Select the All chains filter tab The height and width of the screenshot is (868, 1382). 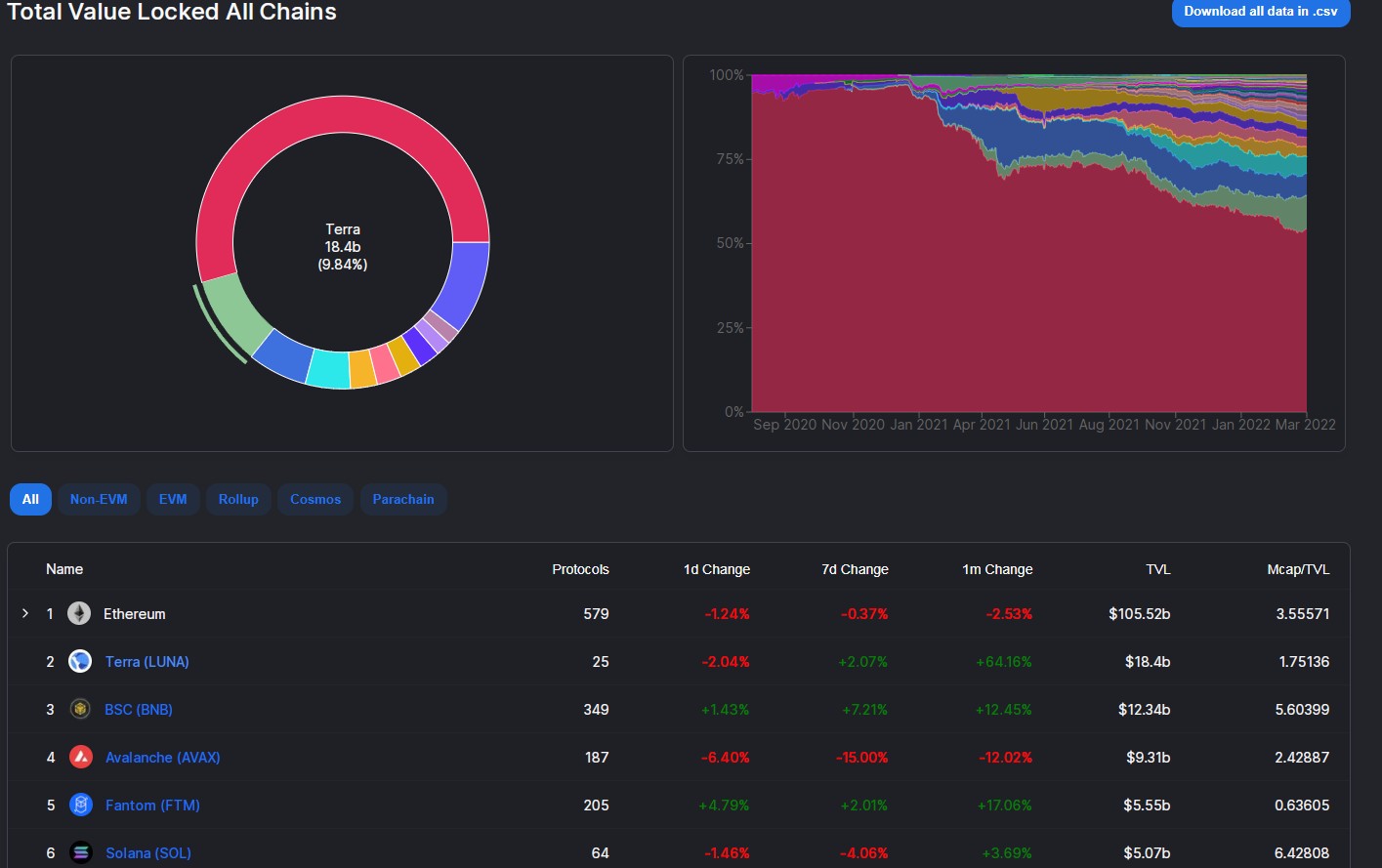point(30,499)
